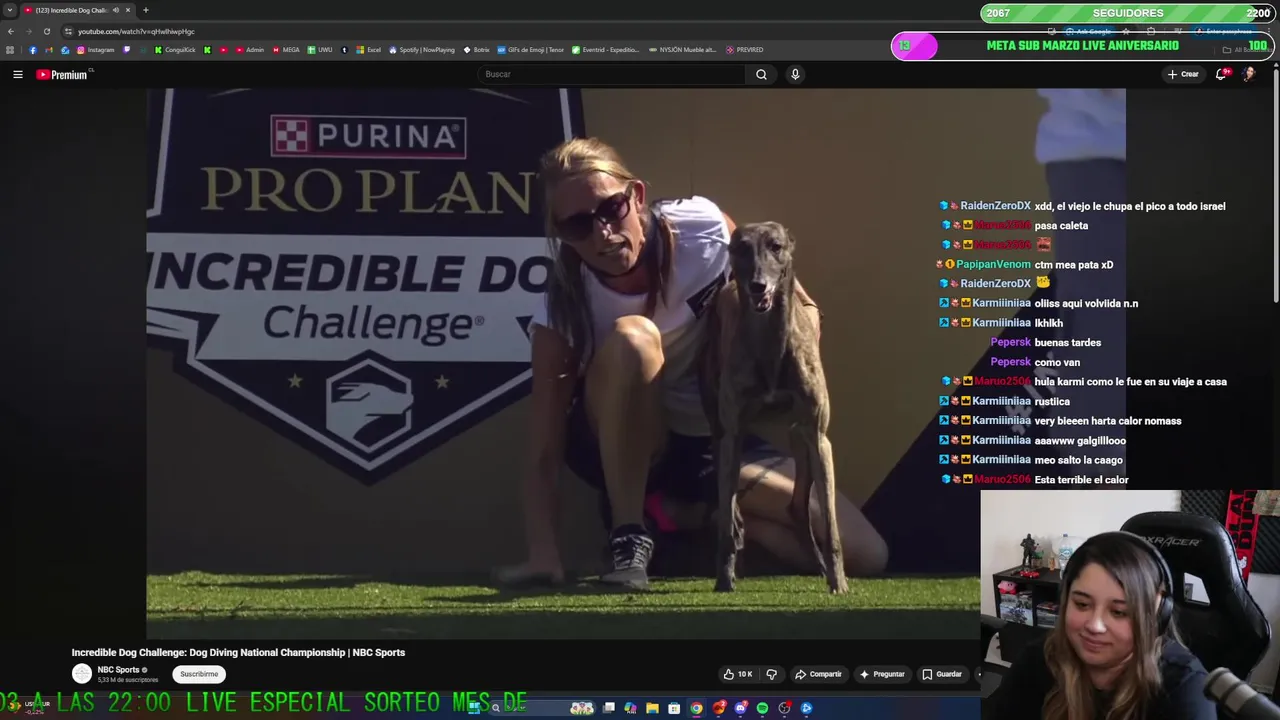Image resolution: width=1280 pixels, height=720 pixels.
Task: Open the YouTube guide hamburger menu
Action: click(x=17, y=74)
